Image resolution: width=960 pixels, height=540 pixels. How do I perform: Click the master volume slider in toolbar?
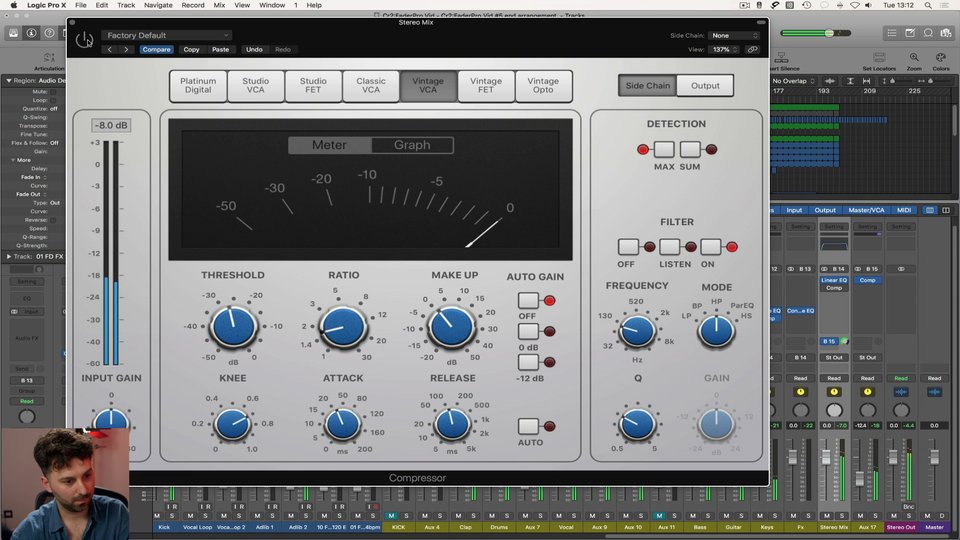click(816, 33)
